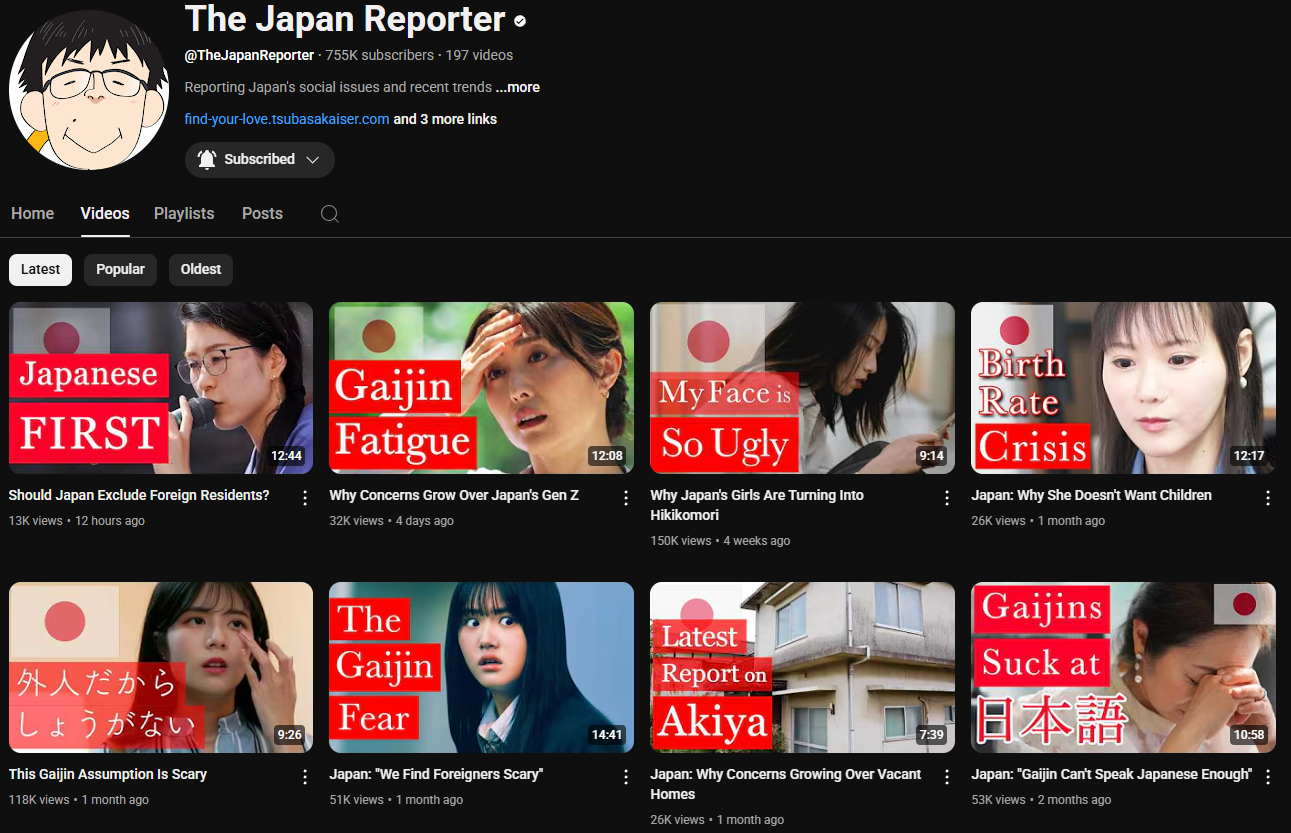Open options menu for 'Should Japan Exclude Foreign Residents?'
Screen dimensions: 1291x833
305,497
